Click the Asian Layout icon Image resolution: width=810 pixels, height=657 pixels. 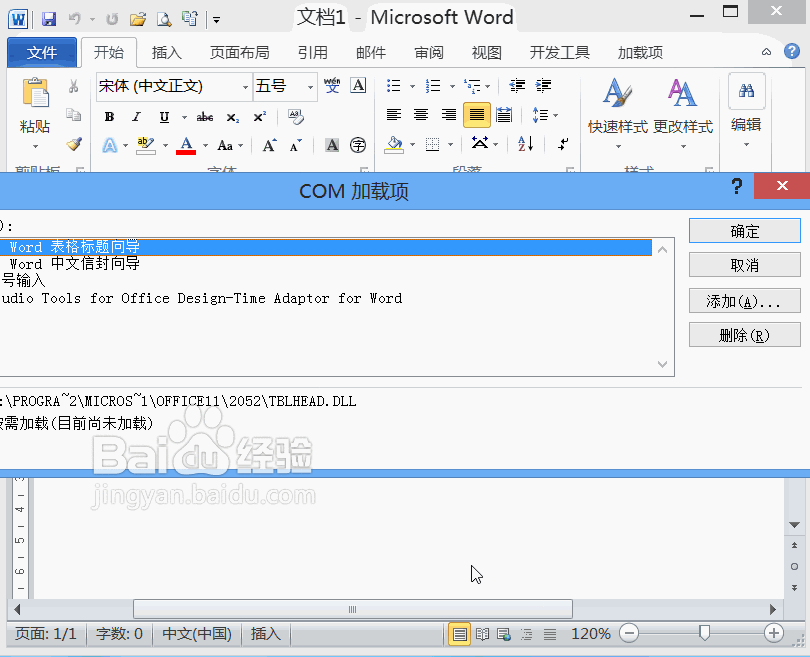480,143
